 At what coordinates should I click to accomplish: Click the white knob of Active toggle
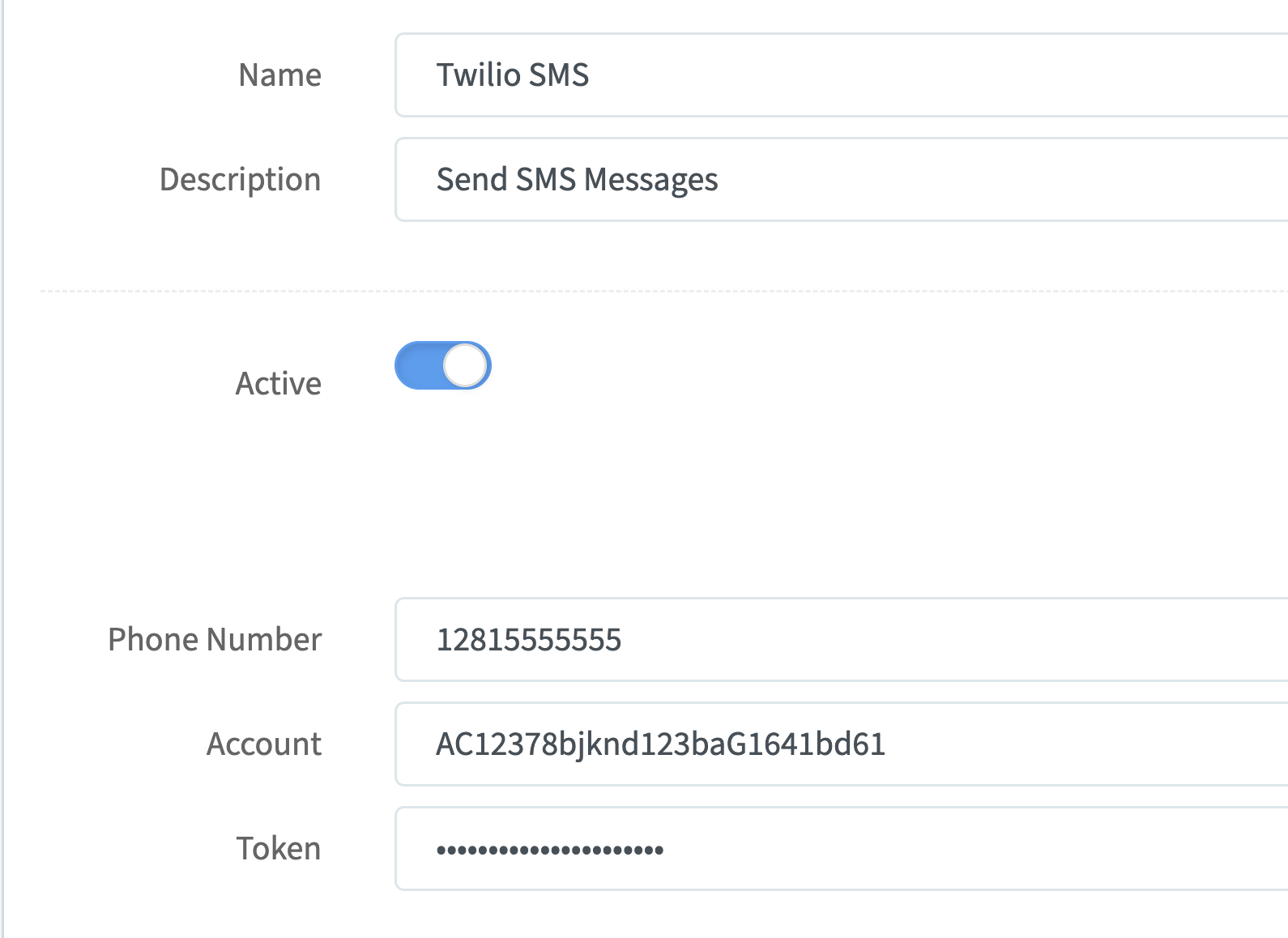point(467,365)
